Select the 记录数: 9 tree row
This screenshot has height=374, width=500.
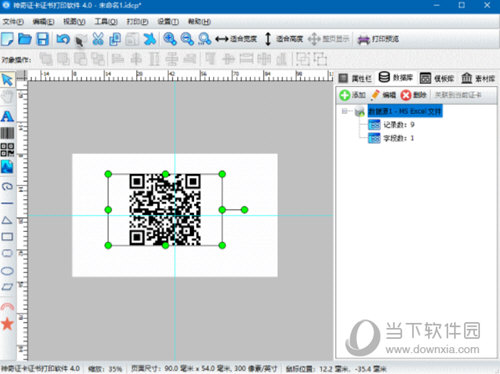coord(391,125)
